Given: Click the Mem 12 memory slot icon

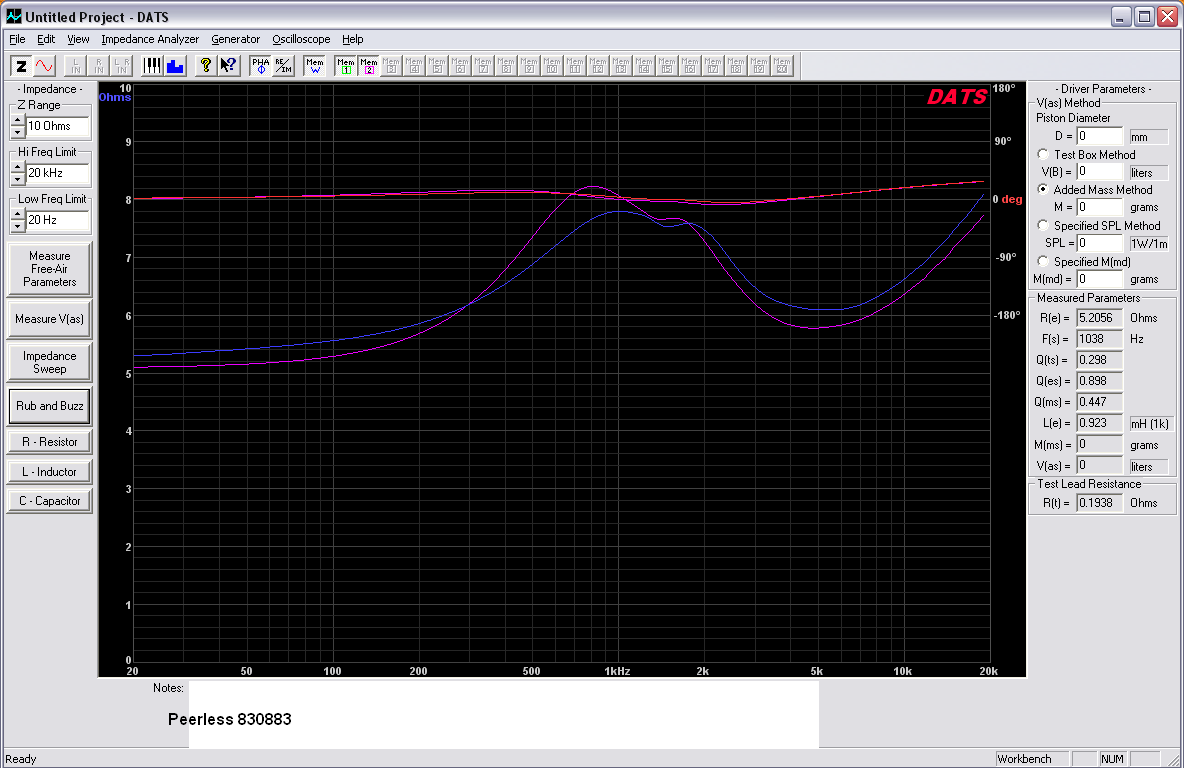Looking at the screenshot, I should click(x=598, y=66).
